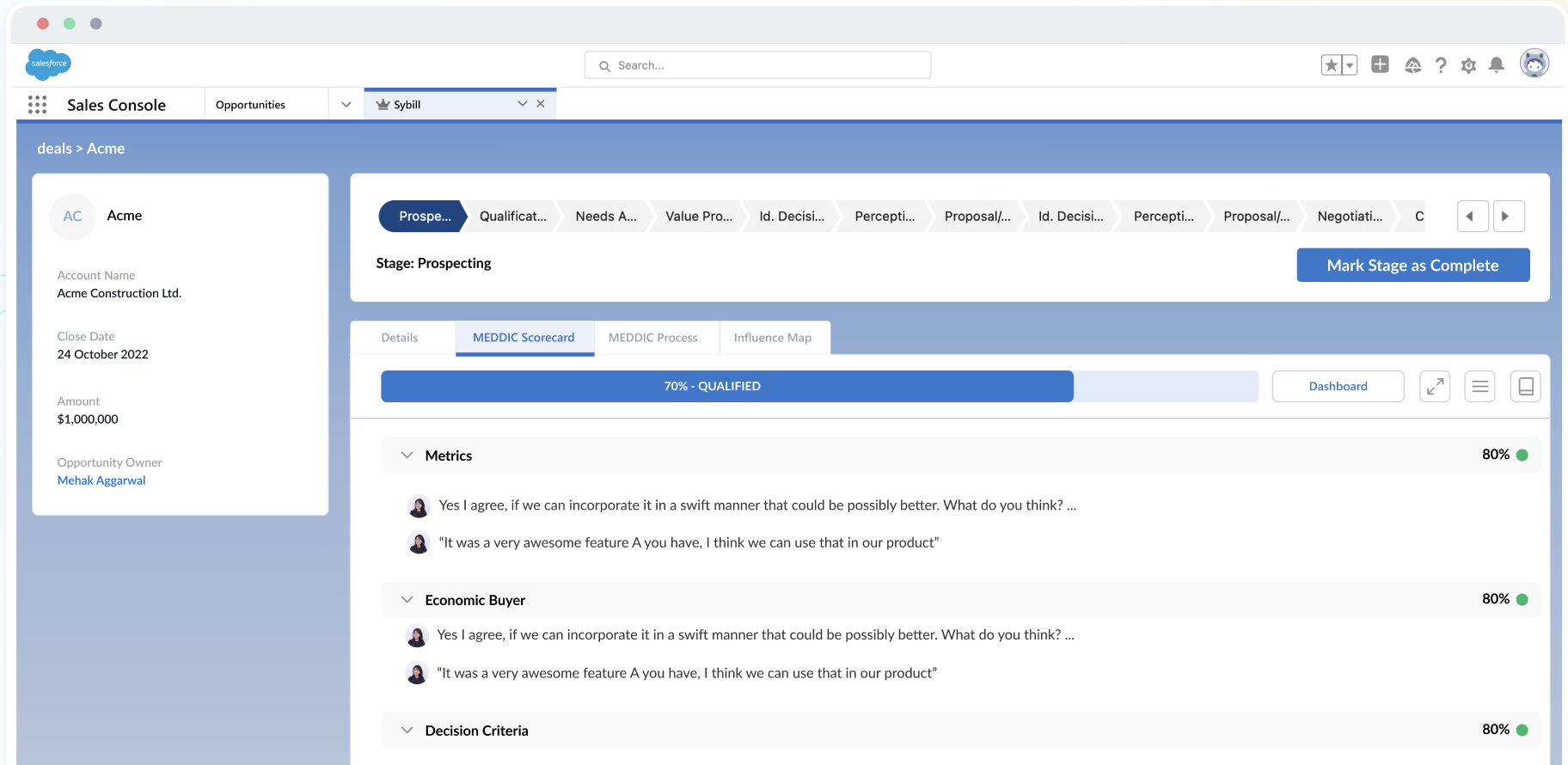
Task: Click the AC account avatar
Action: tap(73, 217)
